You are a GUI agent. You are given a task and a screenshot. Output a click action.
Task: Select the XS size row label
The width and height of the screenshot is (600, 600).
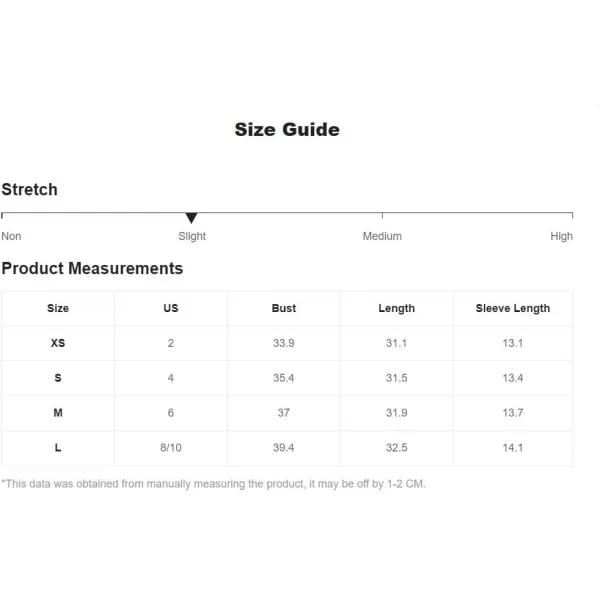(58, 343)
